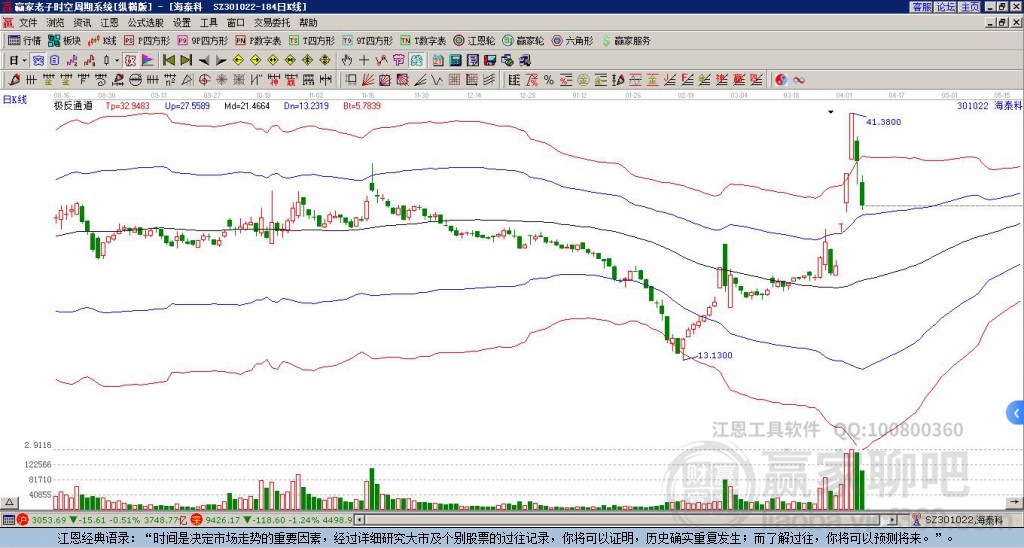
Task: Open the 文件 menu
Action: click(28, 23)
